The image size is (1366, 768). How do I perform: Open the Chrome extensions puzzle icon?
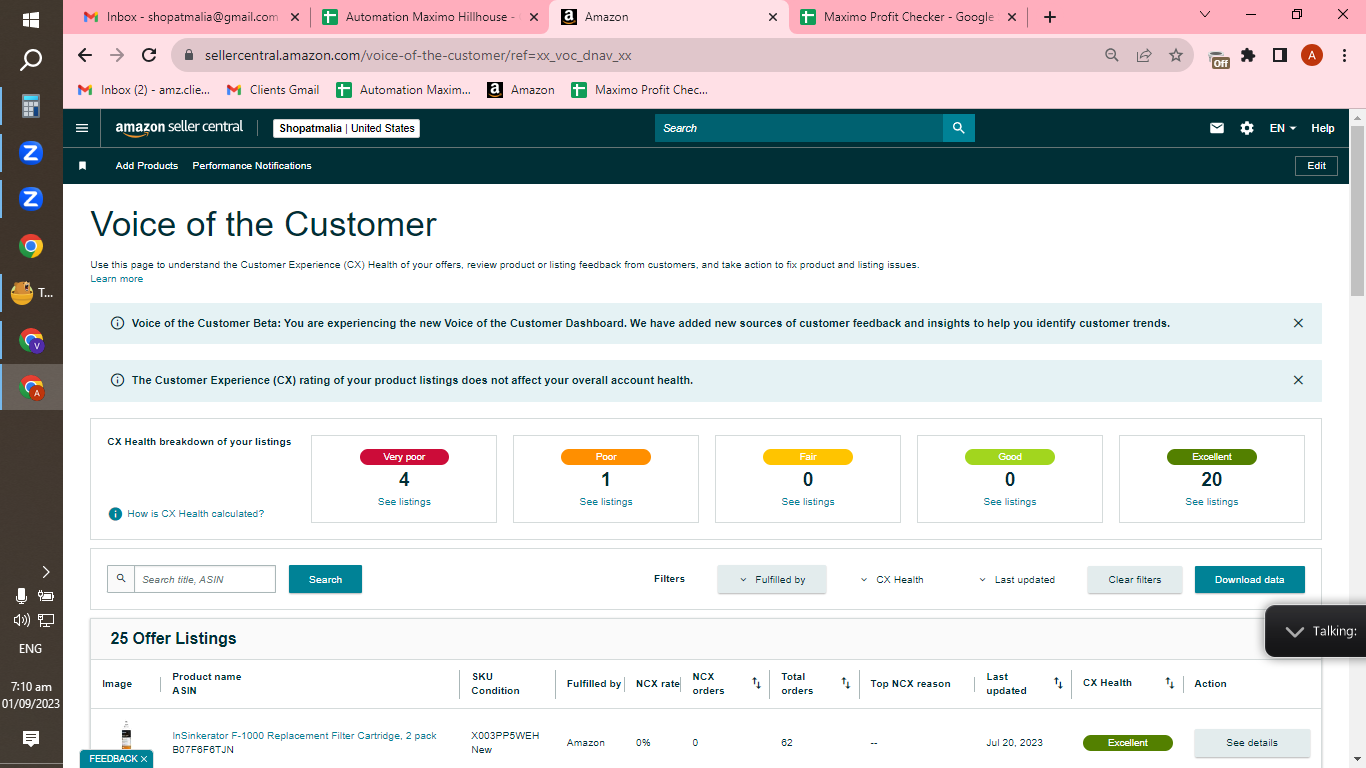(x=1248, y=55)
